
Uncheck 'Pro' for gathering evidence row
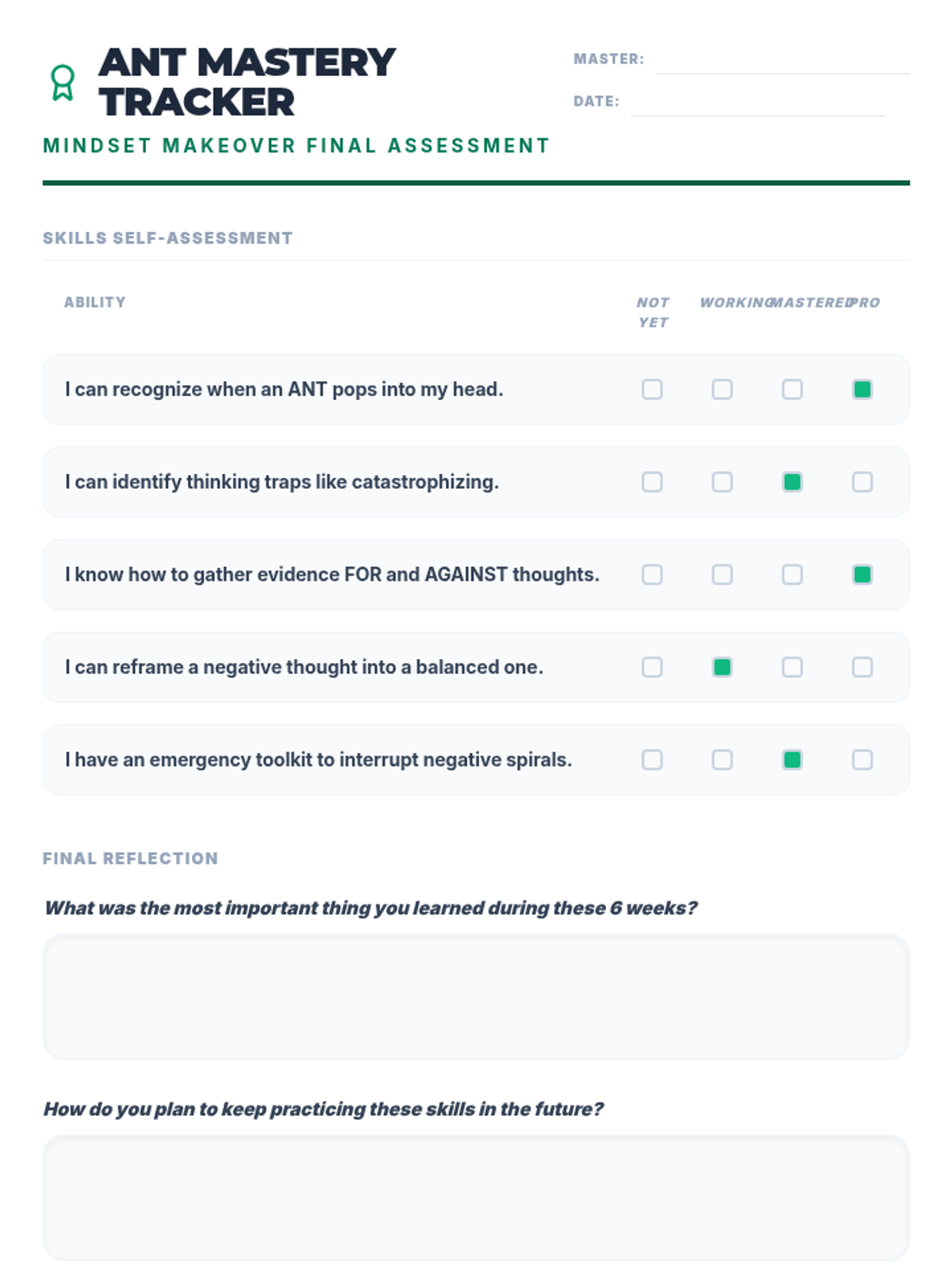pos(862,575)
